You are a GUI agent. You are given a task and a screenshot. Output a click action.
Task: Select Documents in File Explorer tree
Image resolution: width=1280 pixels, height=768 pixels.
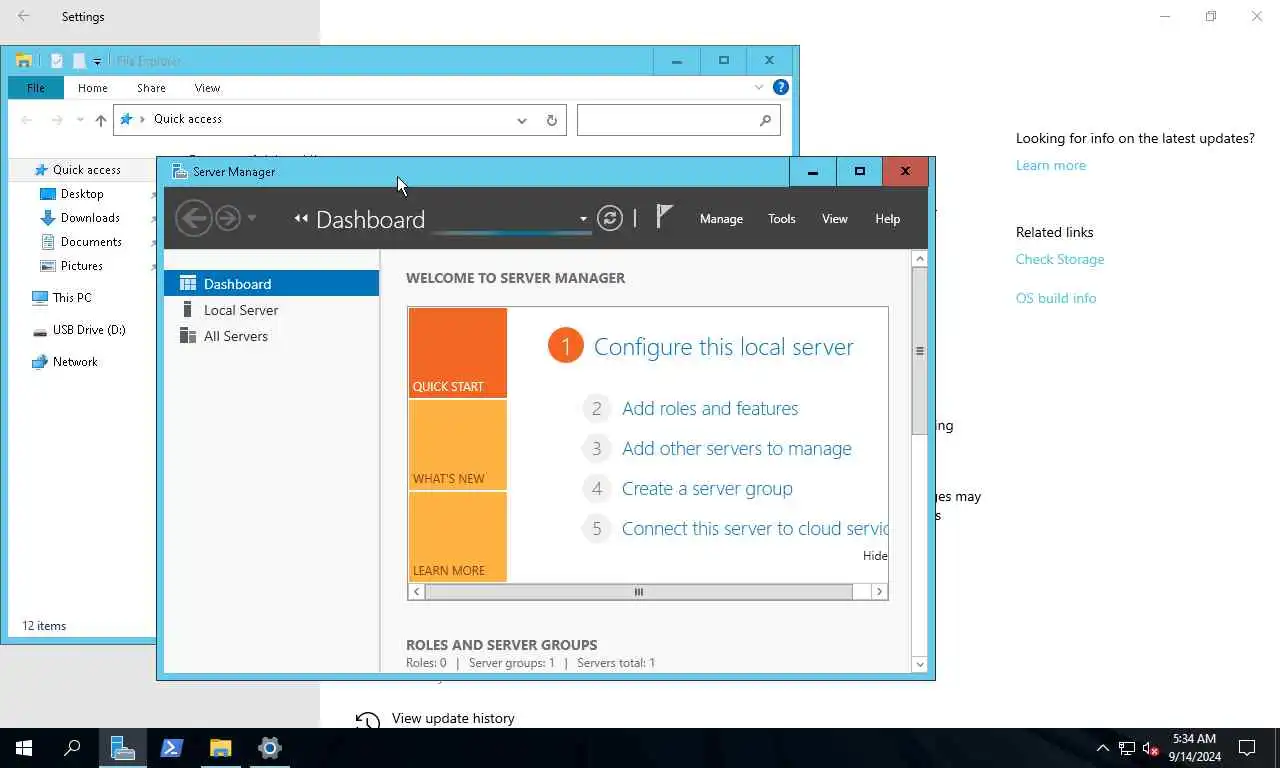tap(91, 242)
